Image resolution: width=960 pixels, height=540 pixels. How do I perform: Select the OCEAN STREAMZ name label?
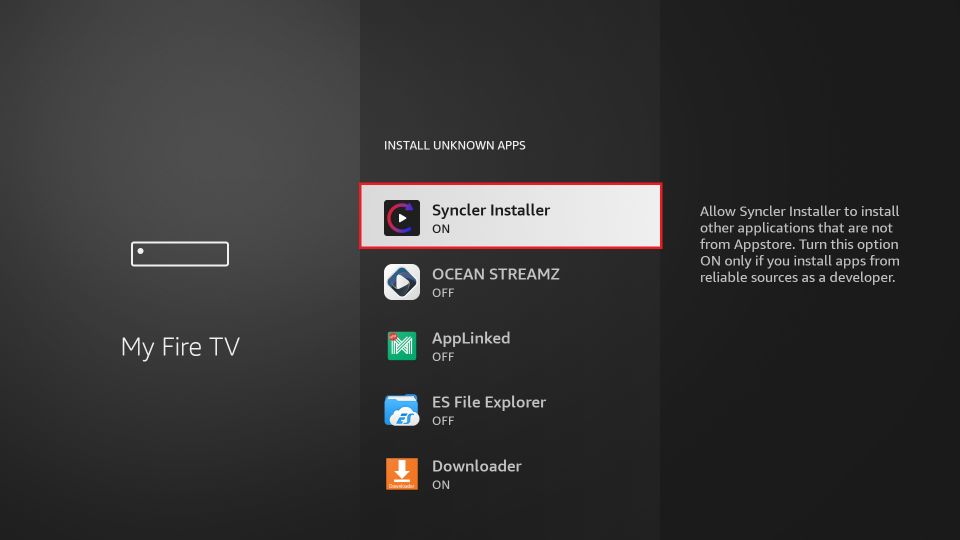[x=496, y=274]
